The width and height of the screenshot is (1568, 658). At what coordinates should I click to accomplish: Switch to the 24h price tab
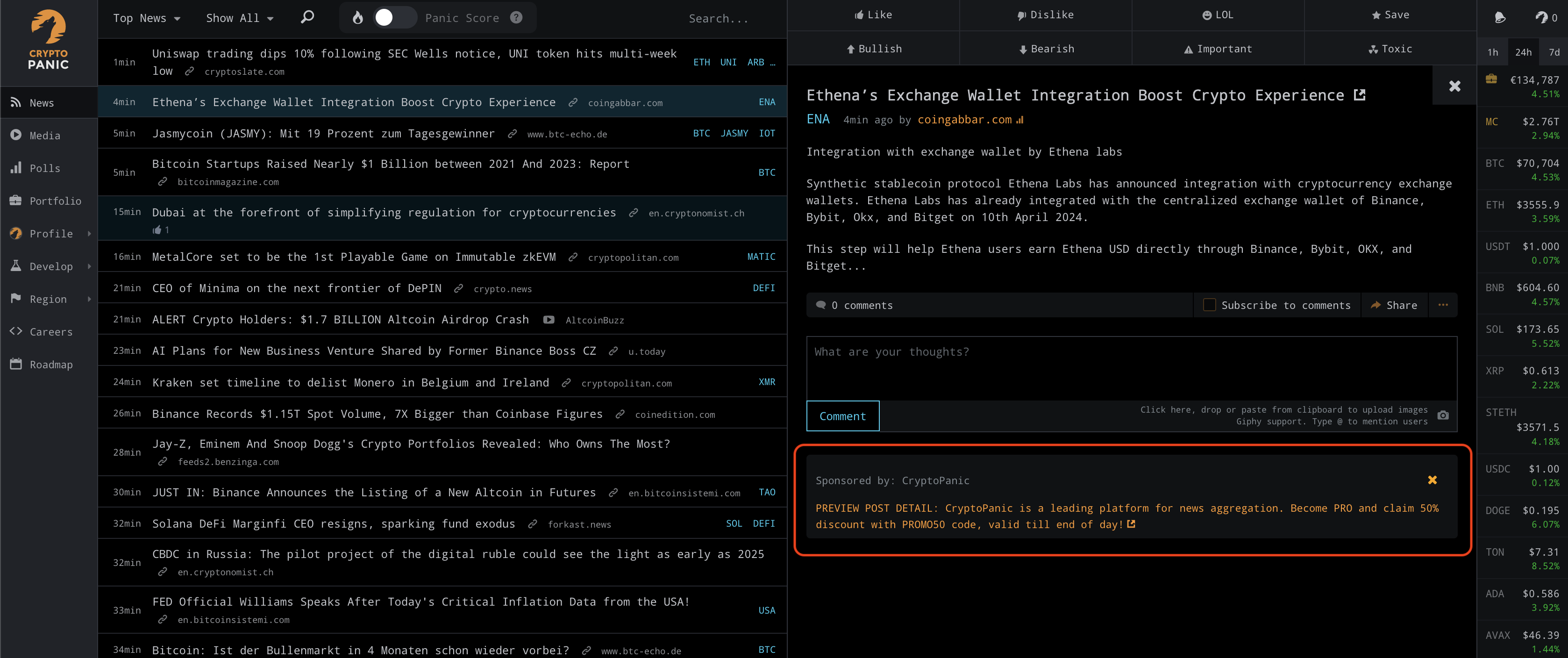coord(1523,52)
